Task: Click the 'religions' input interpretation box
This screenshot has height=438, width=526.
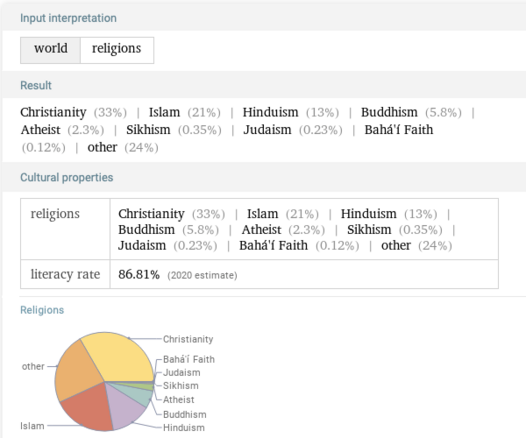Action: pos(117,50)
